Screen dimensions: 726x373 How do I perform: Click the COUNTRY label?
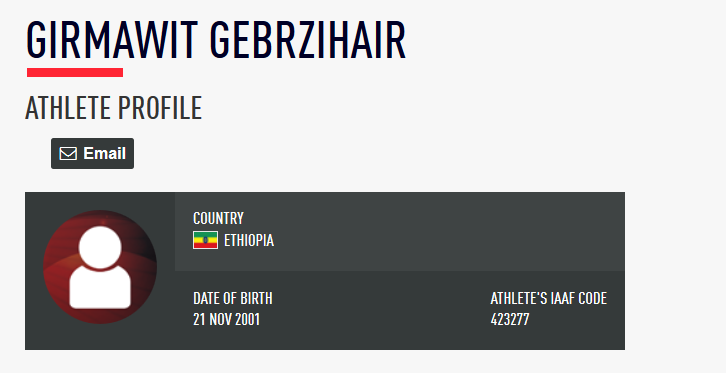point(218,218)
